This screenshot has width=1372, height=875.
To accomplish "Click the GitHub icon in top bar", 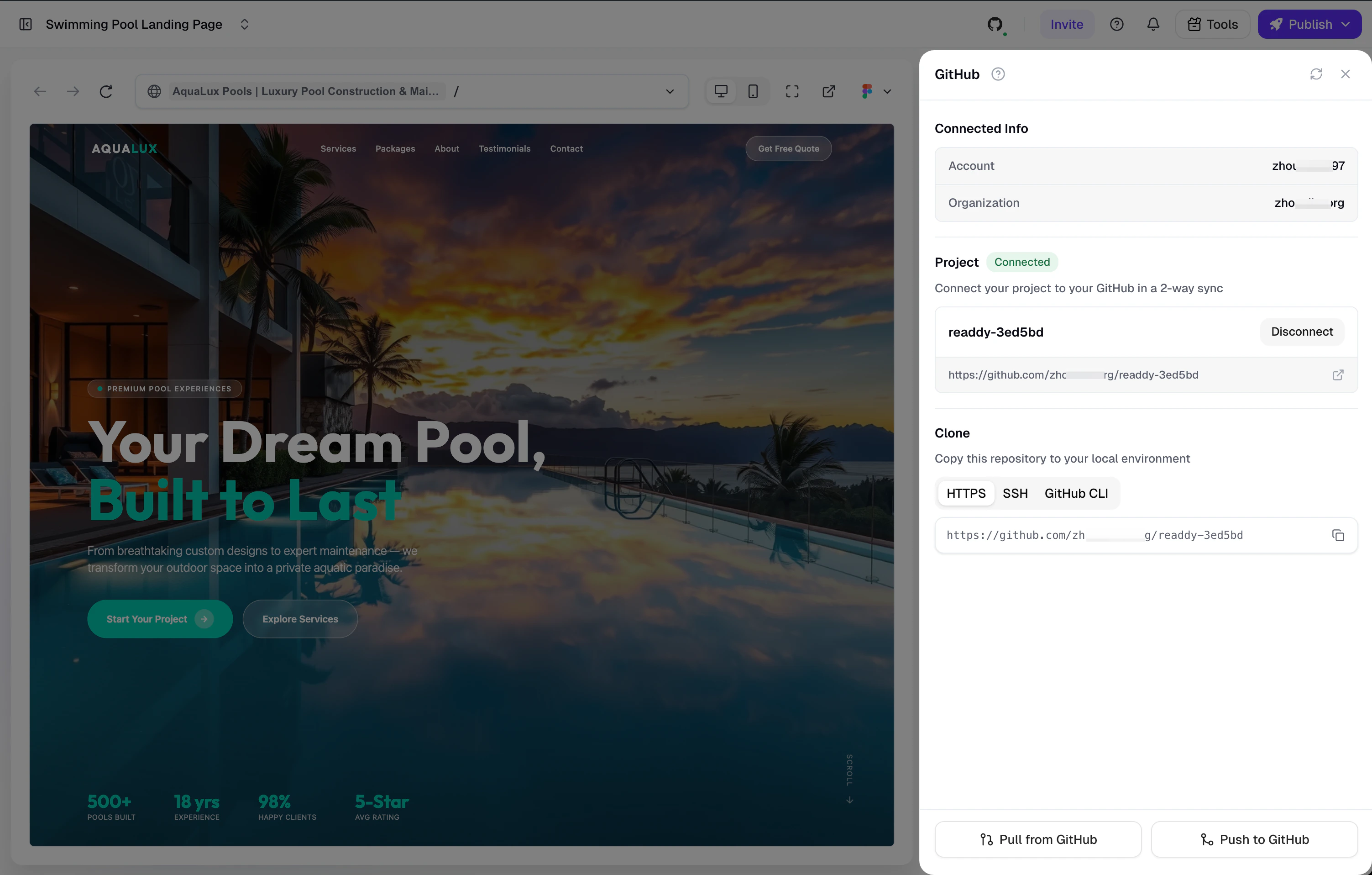I will click(x=994, y=24).
